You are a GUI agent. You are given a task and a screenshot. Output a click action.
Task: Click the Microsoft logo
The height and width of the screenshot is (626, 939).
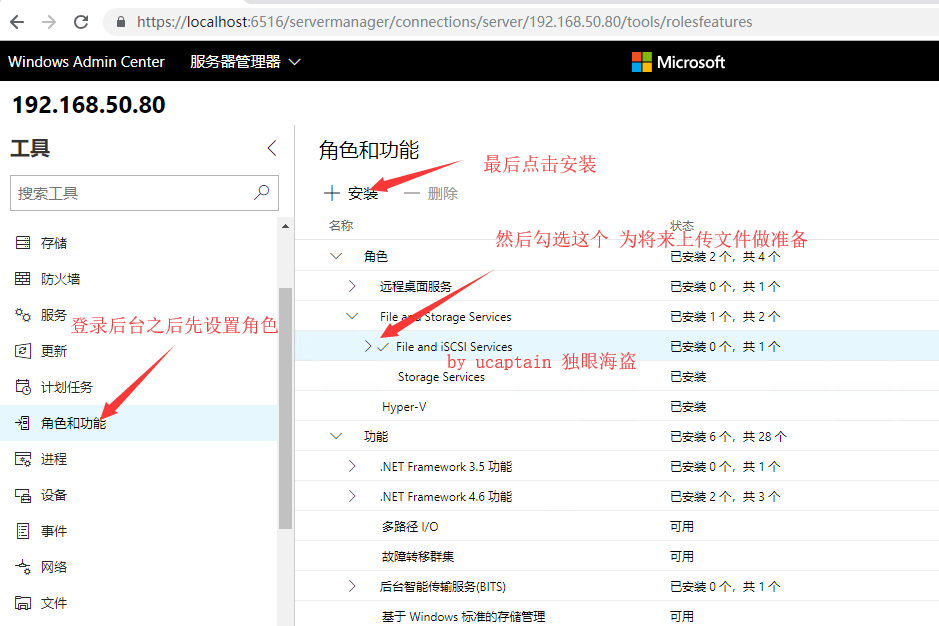click(678, 62)
